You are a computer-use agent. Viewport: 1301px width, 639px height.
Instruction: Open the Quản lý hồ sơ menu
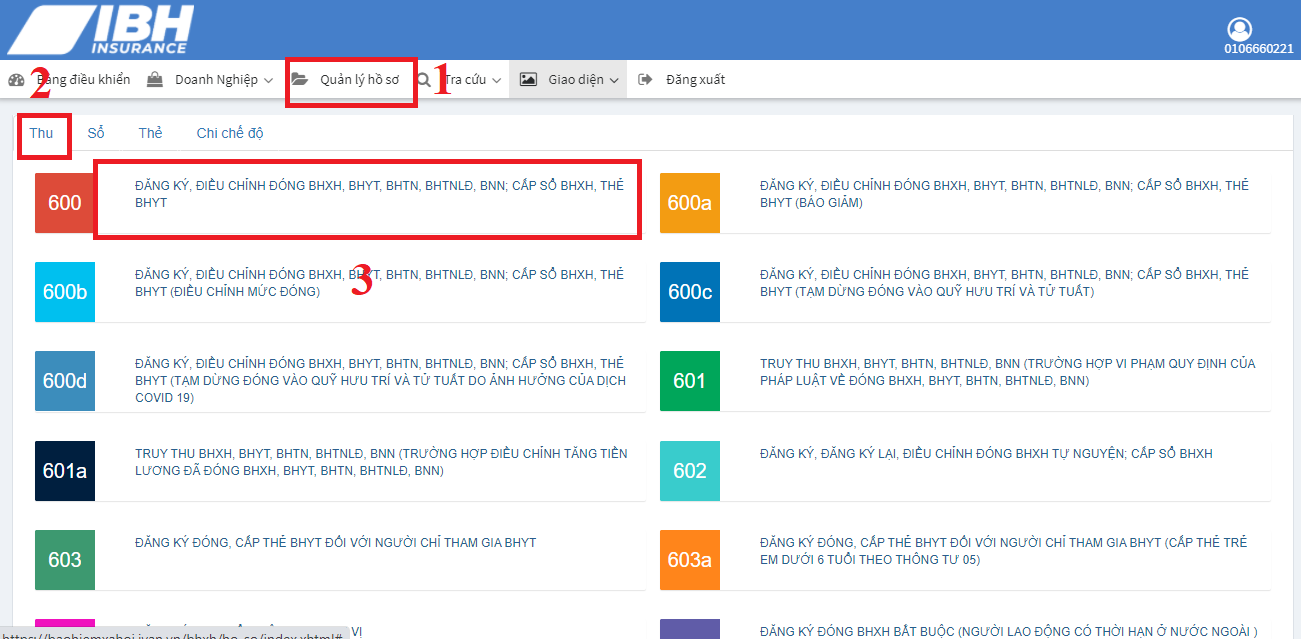[351, 80]
